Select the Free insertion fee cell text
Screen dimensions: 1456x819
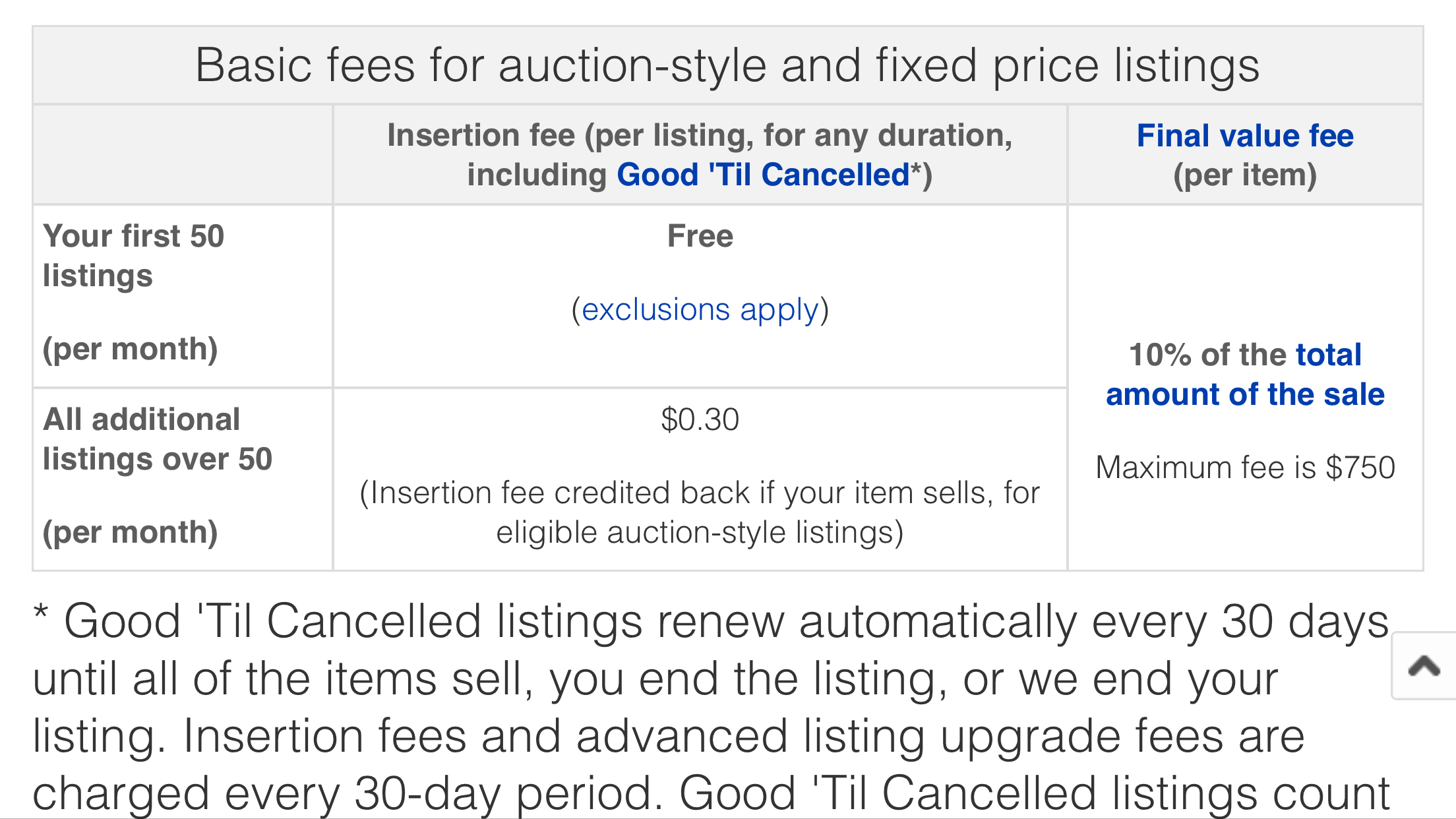[x=700, y=236]
